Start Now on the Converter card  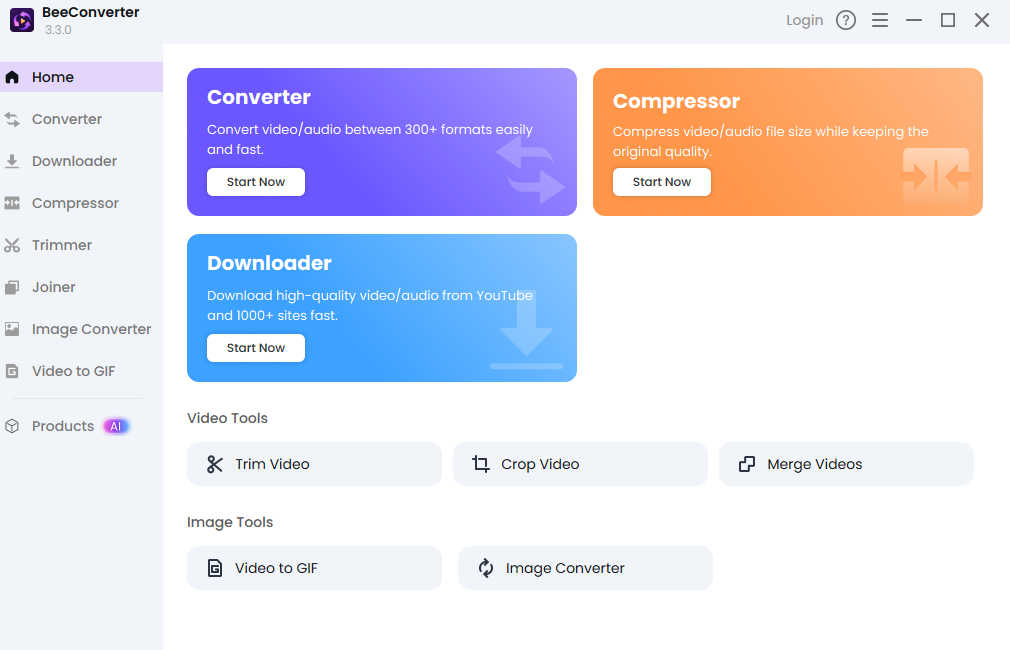click(255, 181)
